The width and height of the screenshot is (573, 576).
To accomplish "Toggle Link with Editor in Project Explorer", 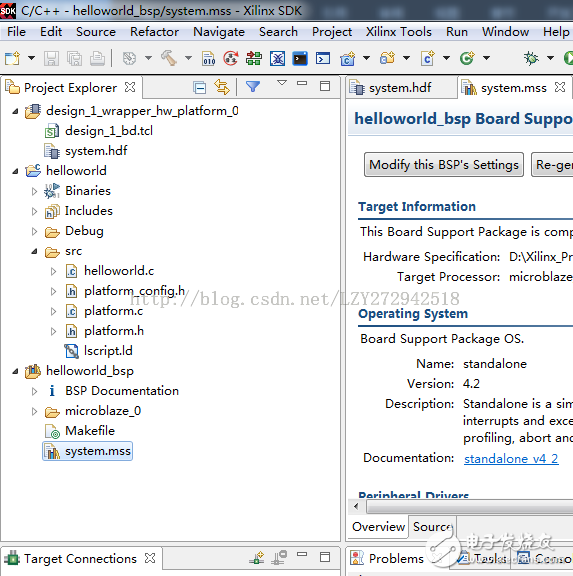I will tap(222, 87).
